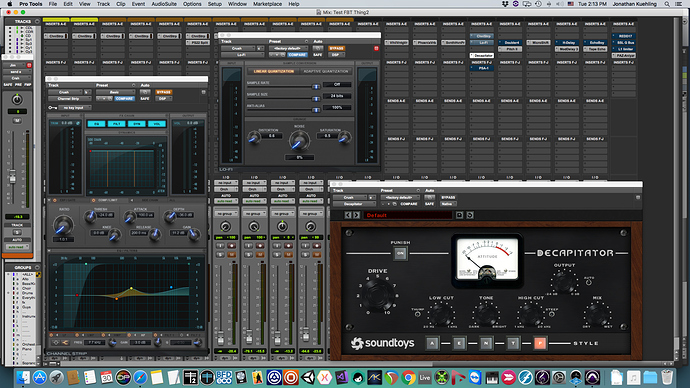This screenshot has height=388, width=690.
Task: Adjust the Decapitator High Cut knob
Action: tap(531, 314)
